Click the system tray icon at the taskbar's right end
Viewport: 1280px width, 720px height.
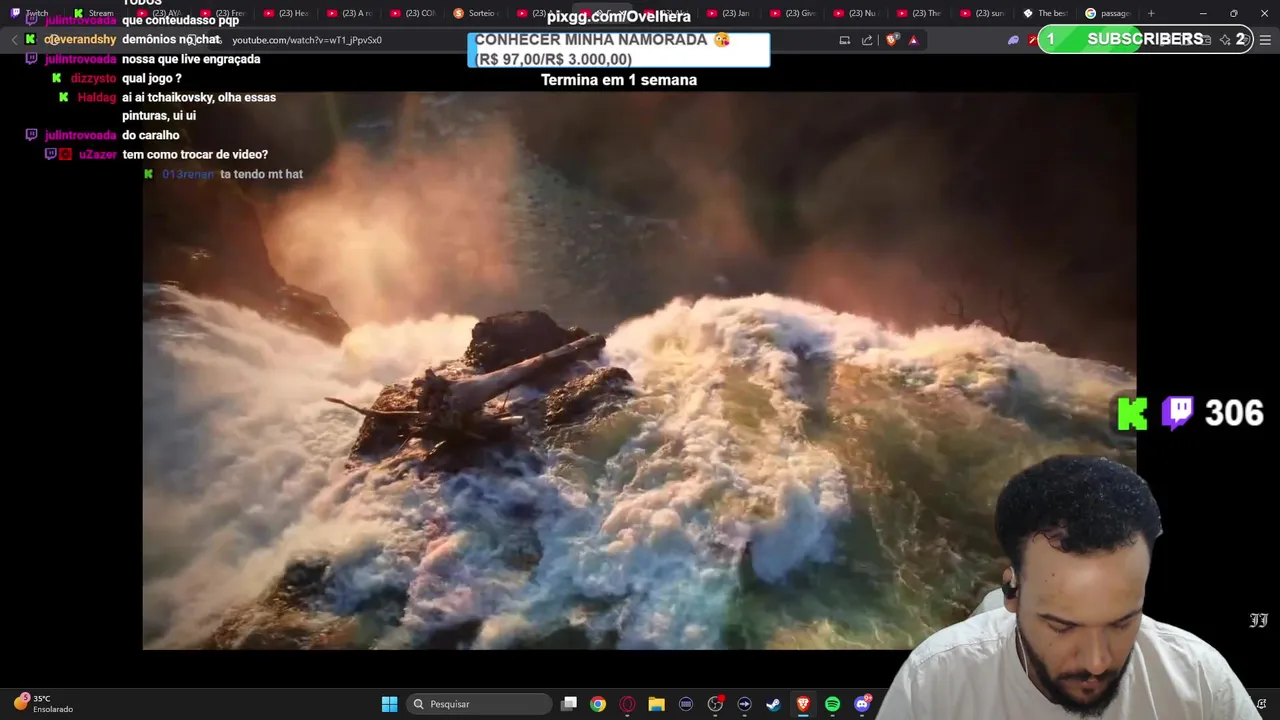click(x=1262, y=704)
